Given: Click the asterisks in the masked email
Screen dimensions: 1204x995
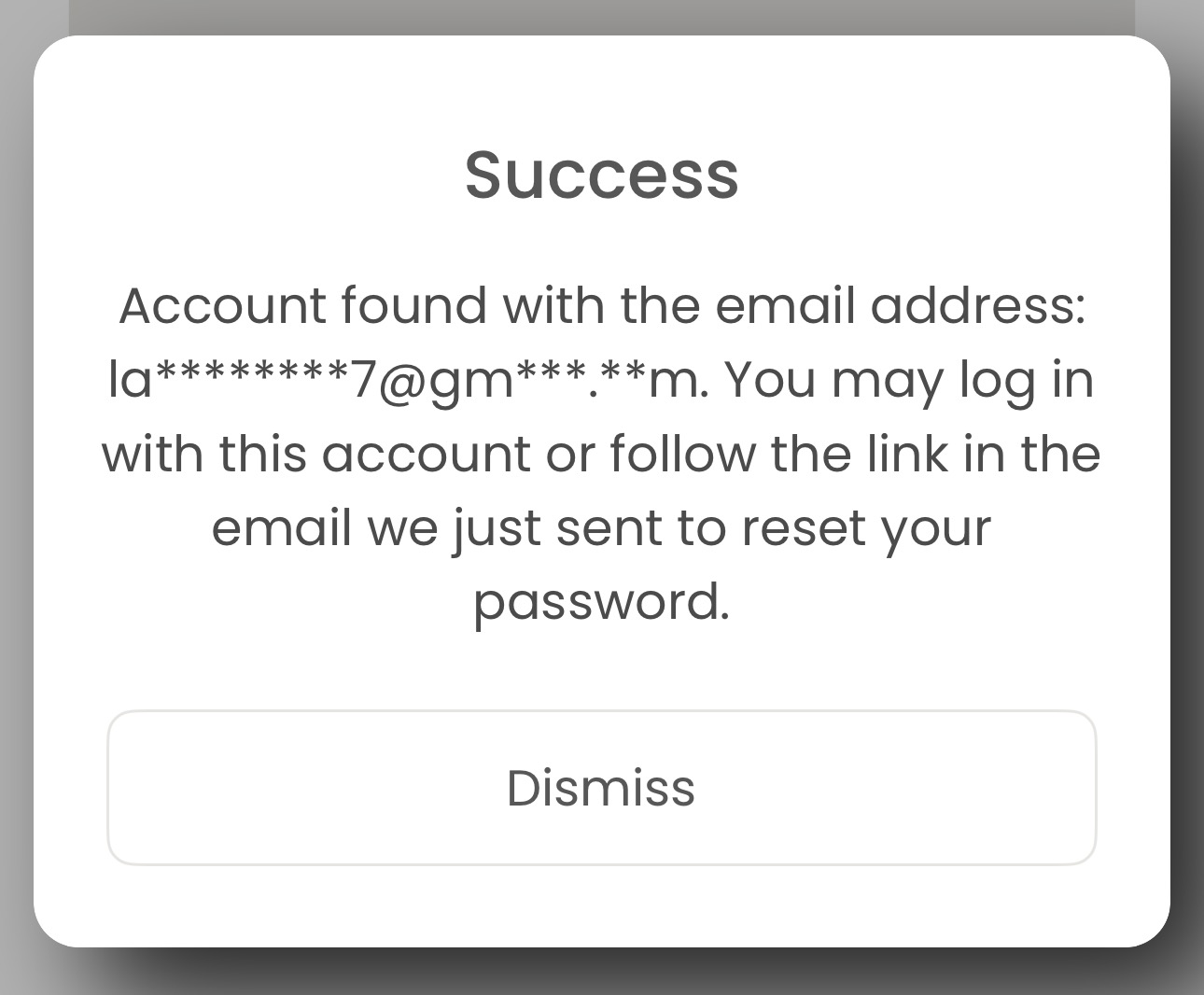Looking at the screenshot, I should pos(250,376).
